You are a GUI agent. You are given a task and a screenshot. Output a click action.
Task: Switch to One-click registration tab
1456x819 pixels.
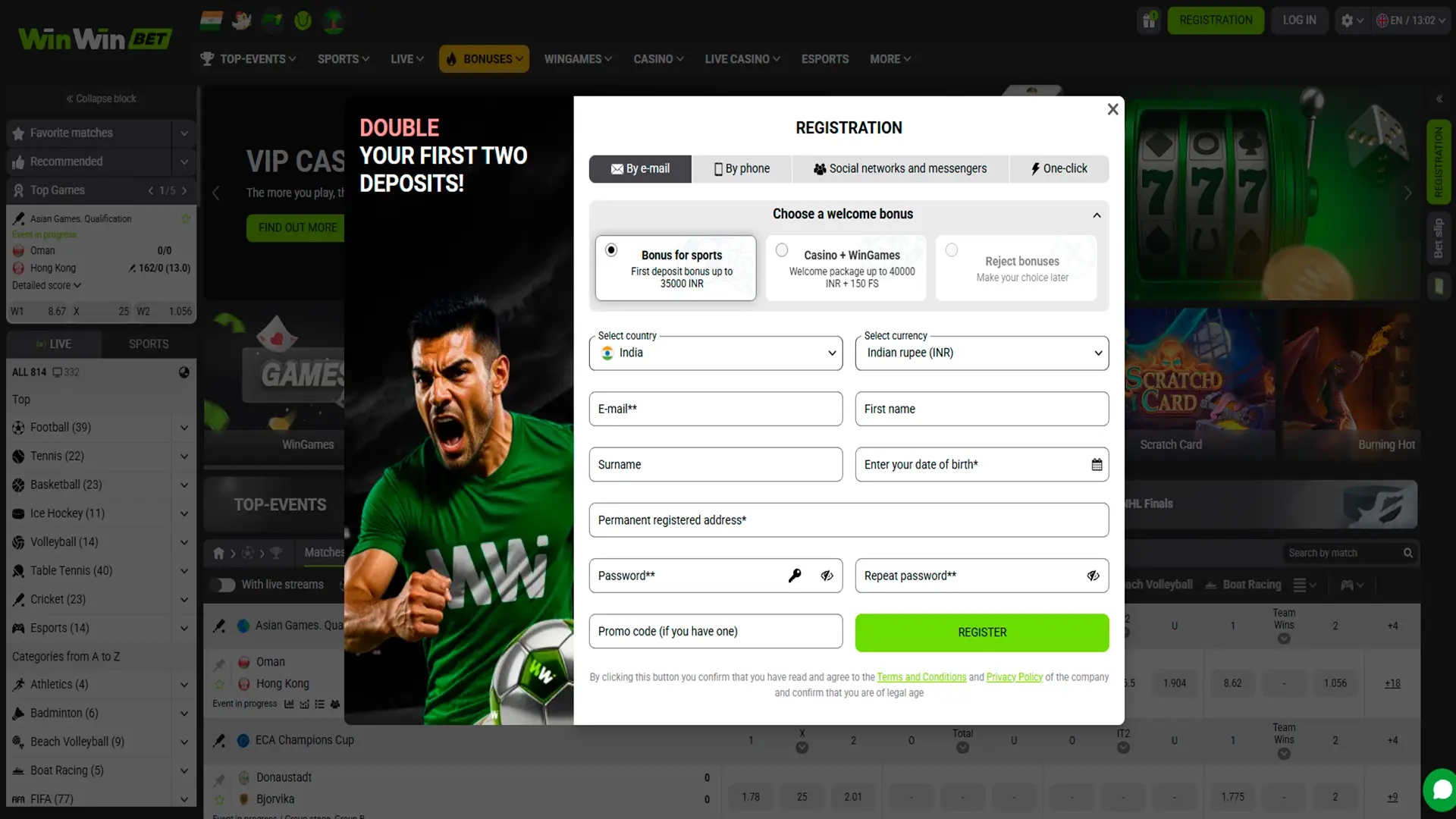click(1059, 168)
